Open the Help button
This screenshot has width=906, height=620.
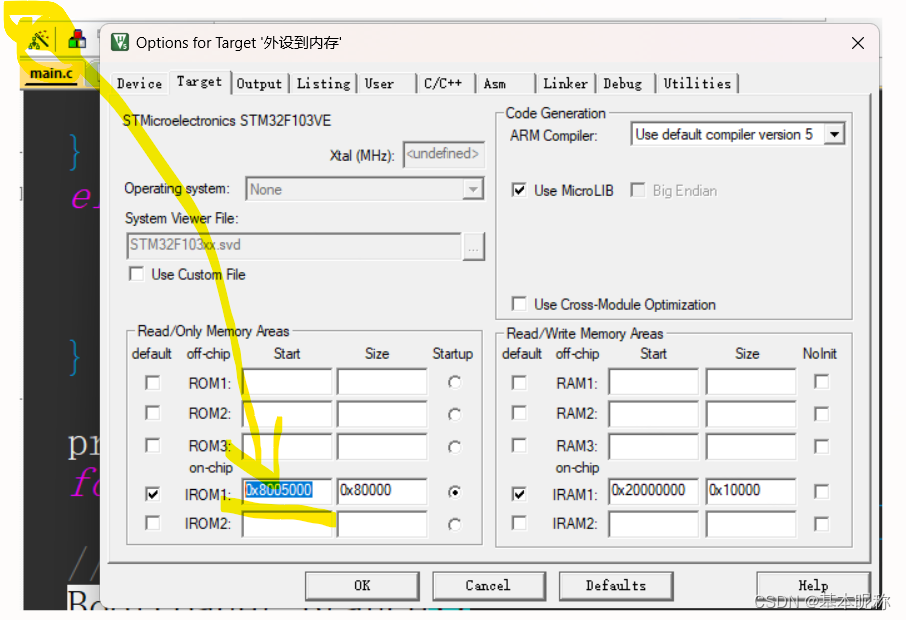(x=813, y=586)
